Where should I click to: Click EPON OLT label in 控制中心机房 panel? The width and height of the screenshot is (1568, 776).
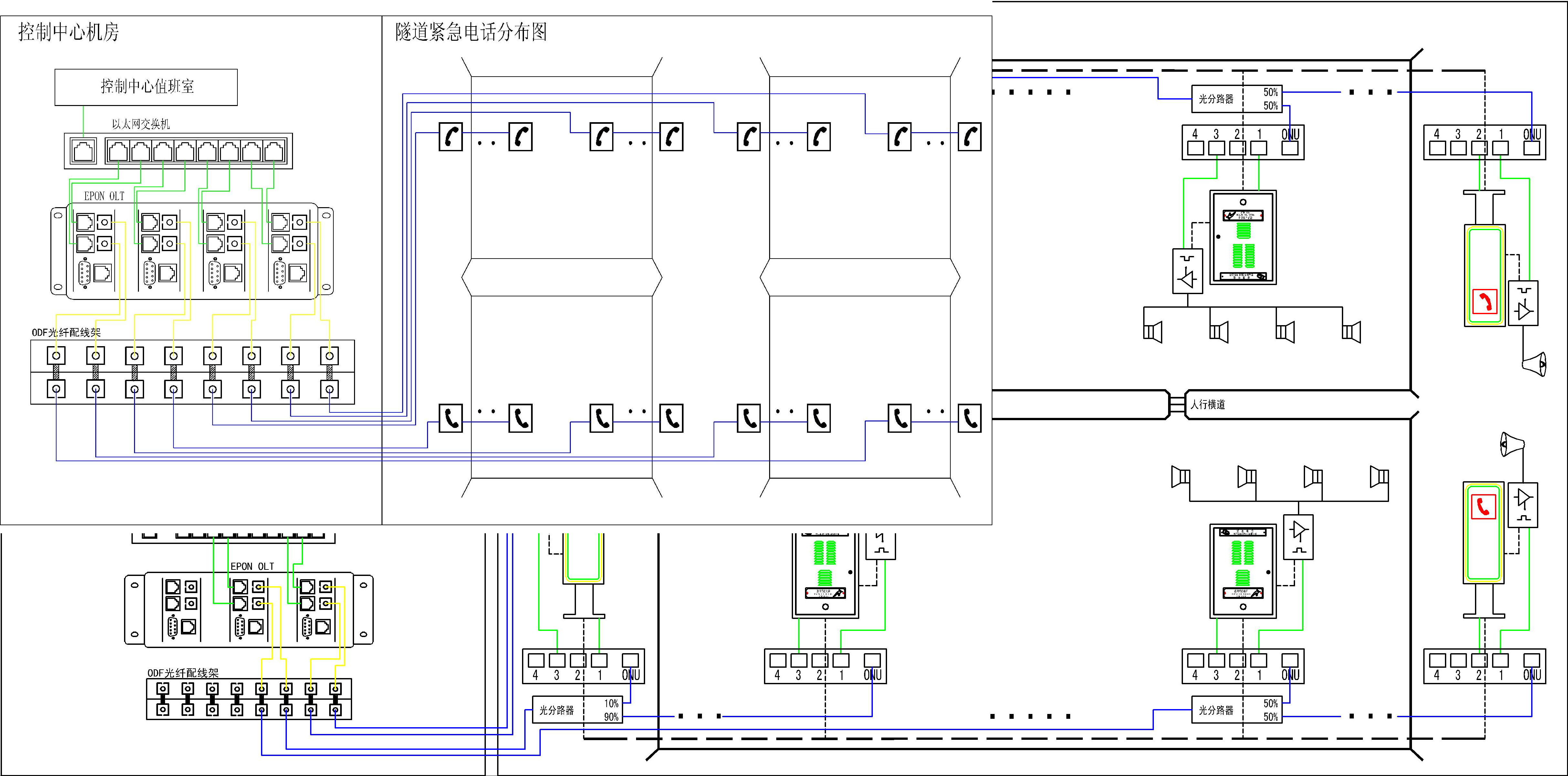coord(104,196)
